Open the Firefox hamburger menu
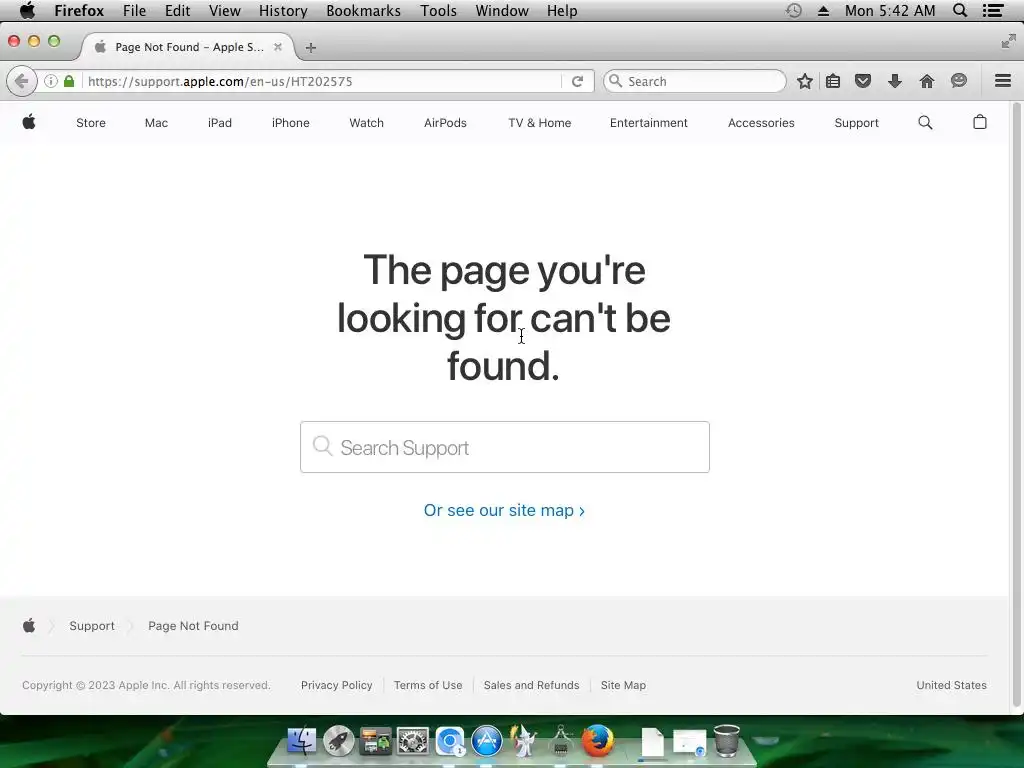This screenshot has width=1024, height=768. [1003, 81]
